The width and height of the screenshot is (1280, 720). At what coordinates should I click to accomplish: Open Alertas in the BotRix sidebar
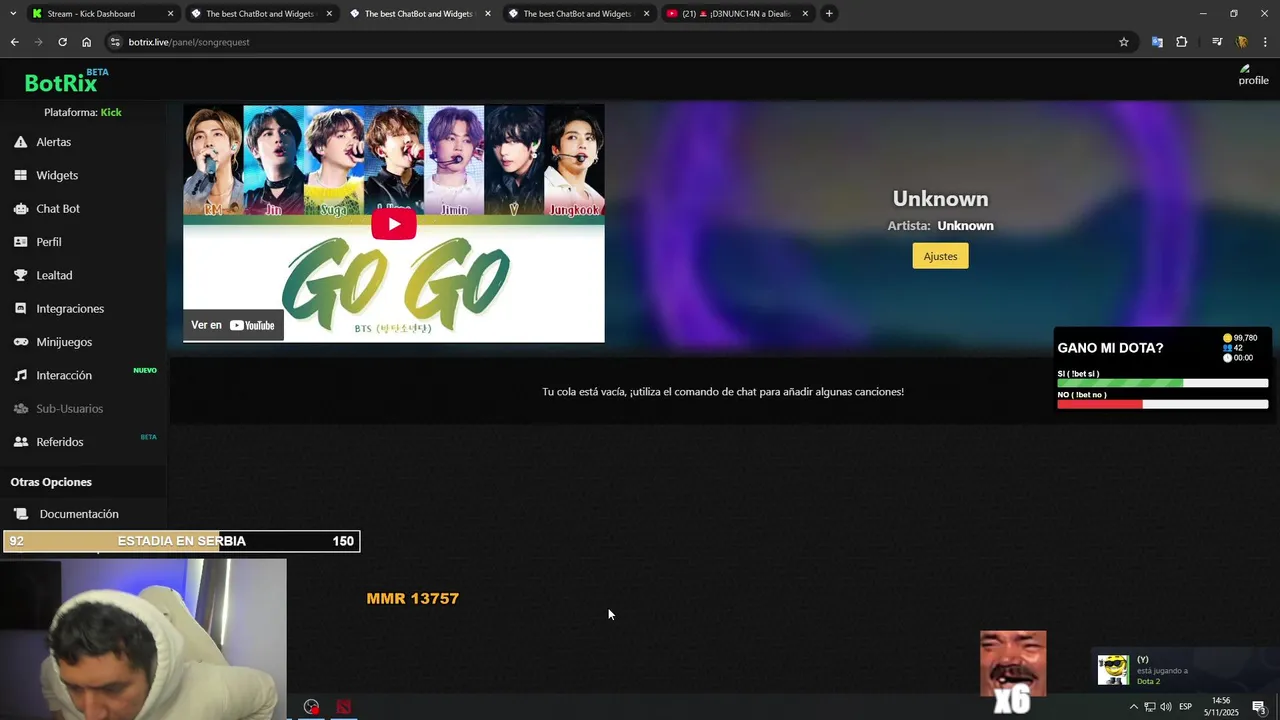[53, 142]
